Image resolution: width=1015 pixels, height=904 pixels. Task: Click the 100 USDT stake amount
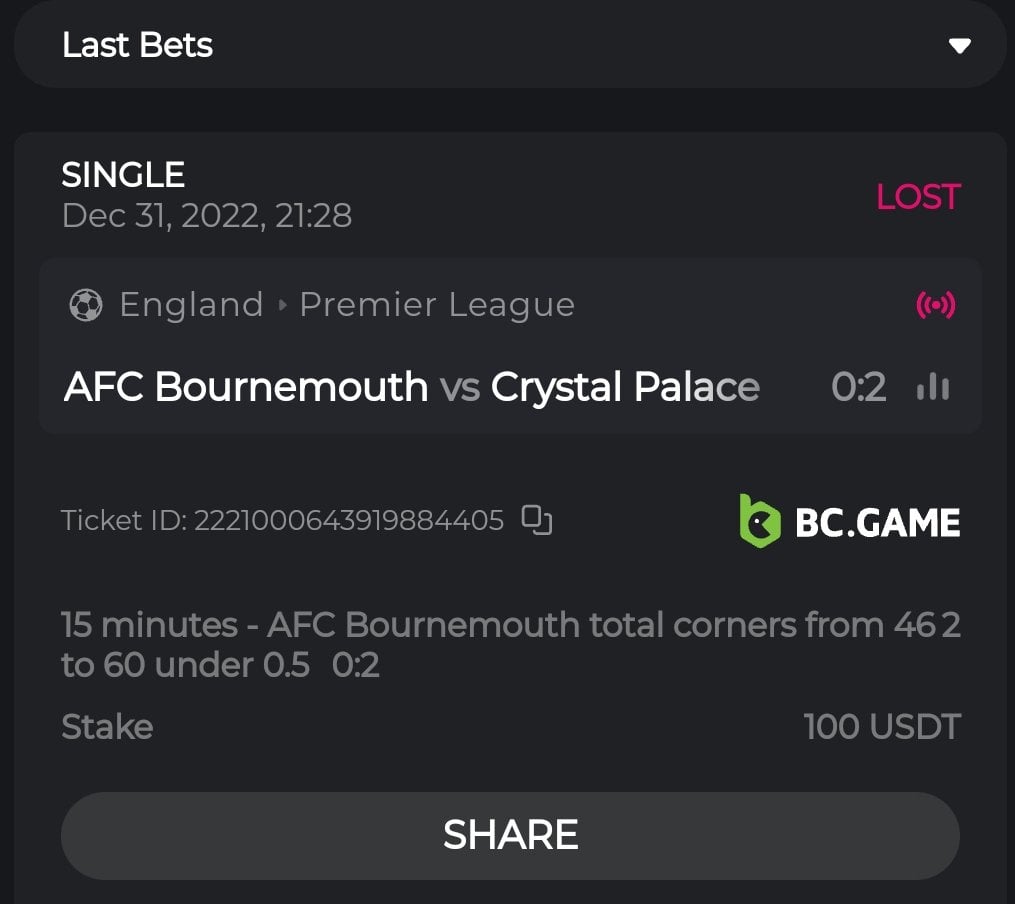point(881,727)
